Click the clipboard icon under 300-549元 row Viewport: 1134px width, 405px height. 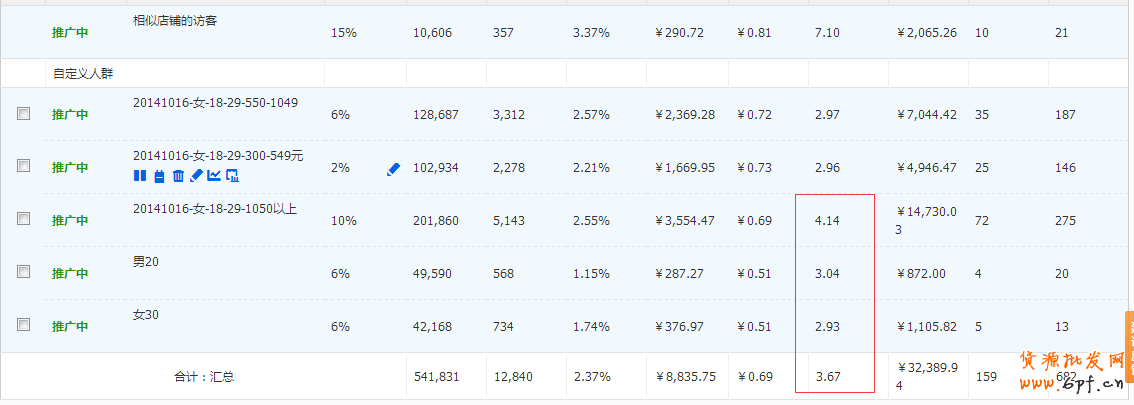click(158, 176)
